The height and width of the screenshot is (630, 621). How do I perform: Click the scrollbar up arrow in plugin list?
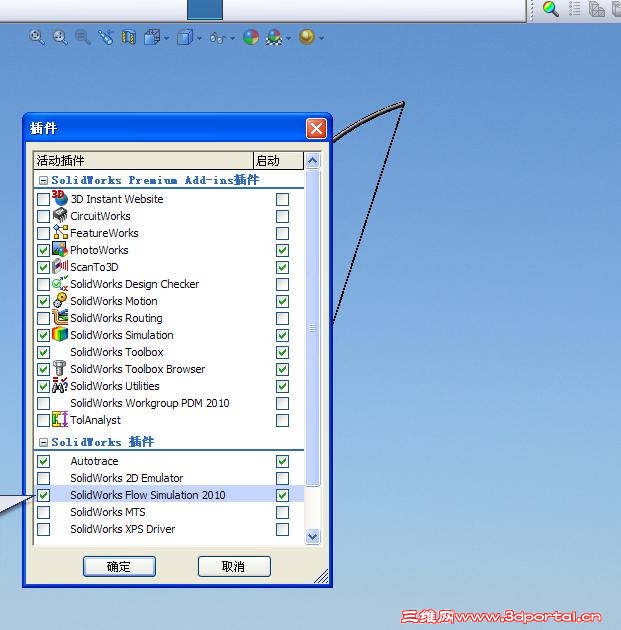point(313,161)
